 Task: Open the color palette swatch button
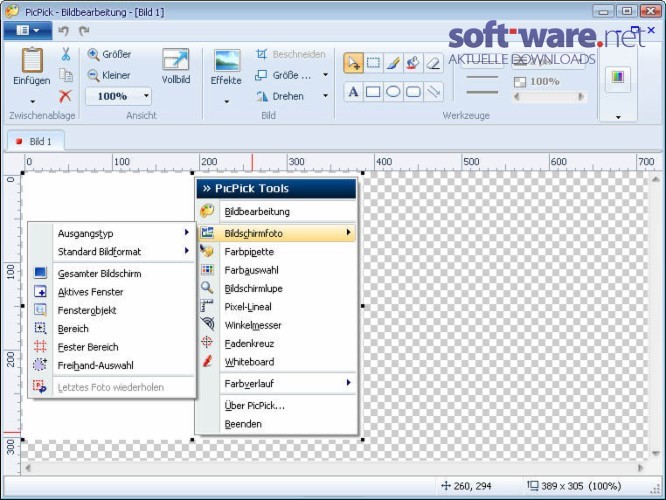click(x=618, y=79)
